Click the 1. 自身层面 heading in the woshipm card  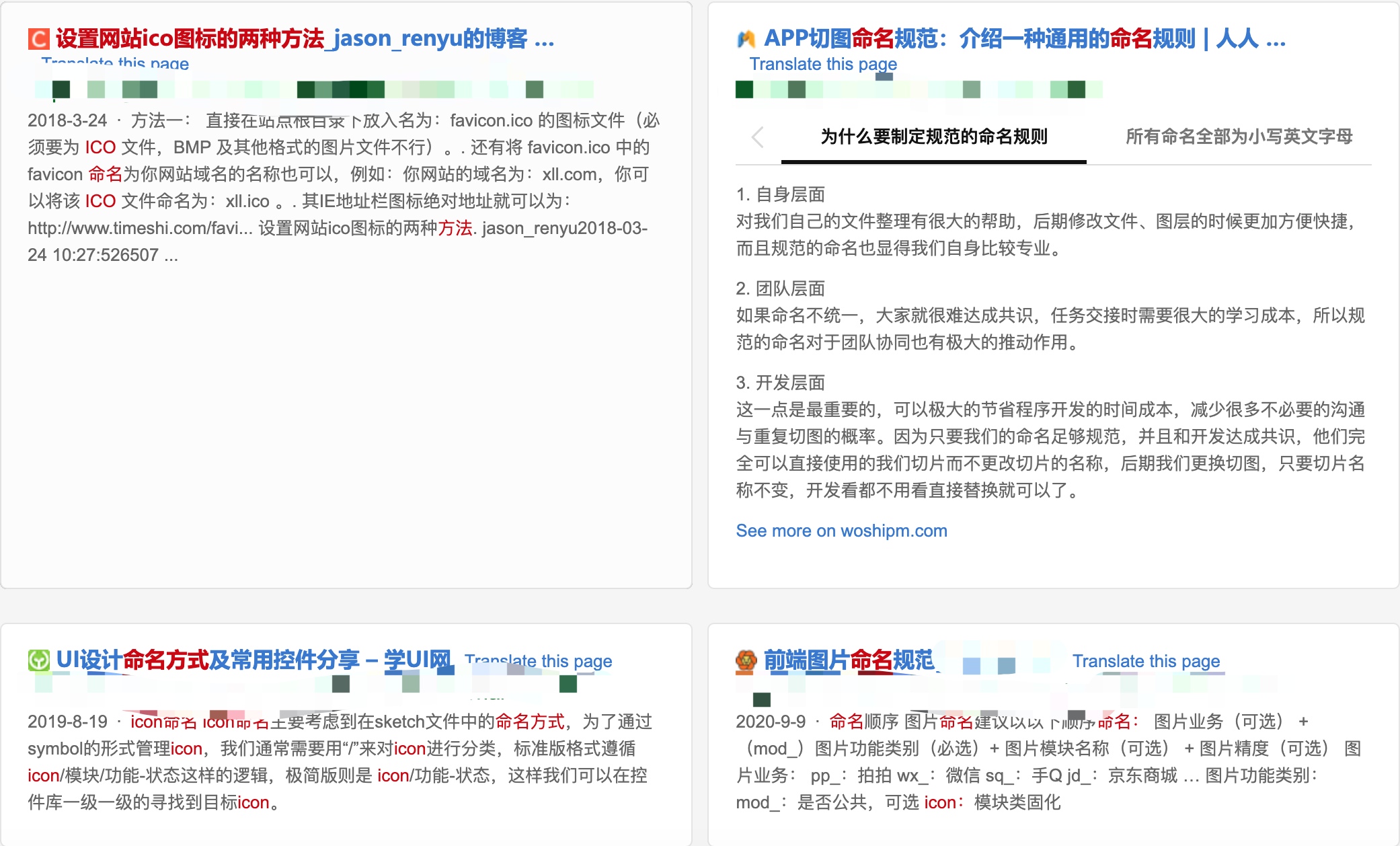pos(780,194)
